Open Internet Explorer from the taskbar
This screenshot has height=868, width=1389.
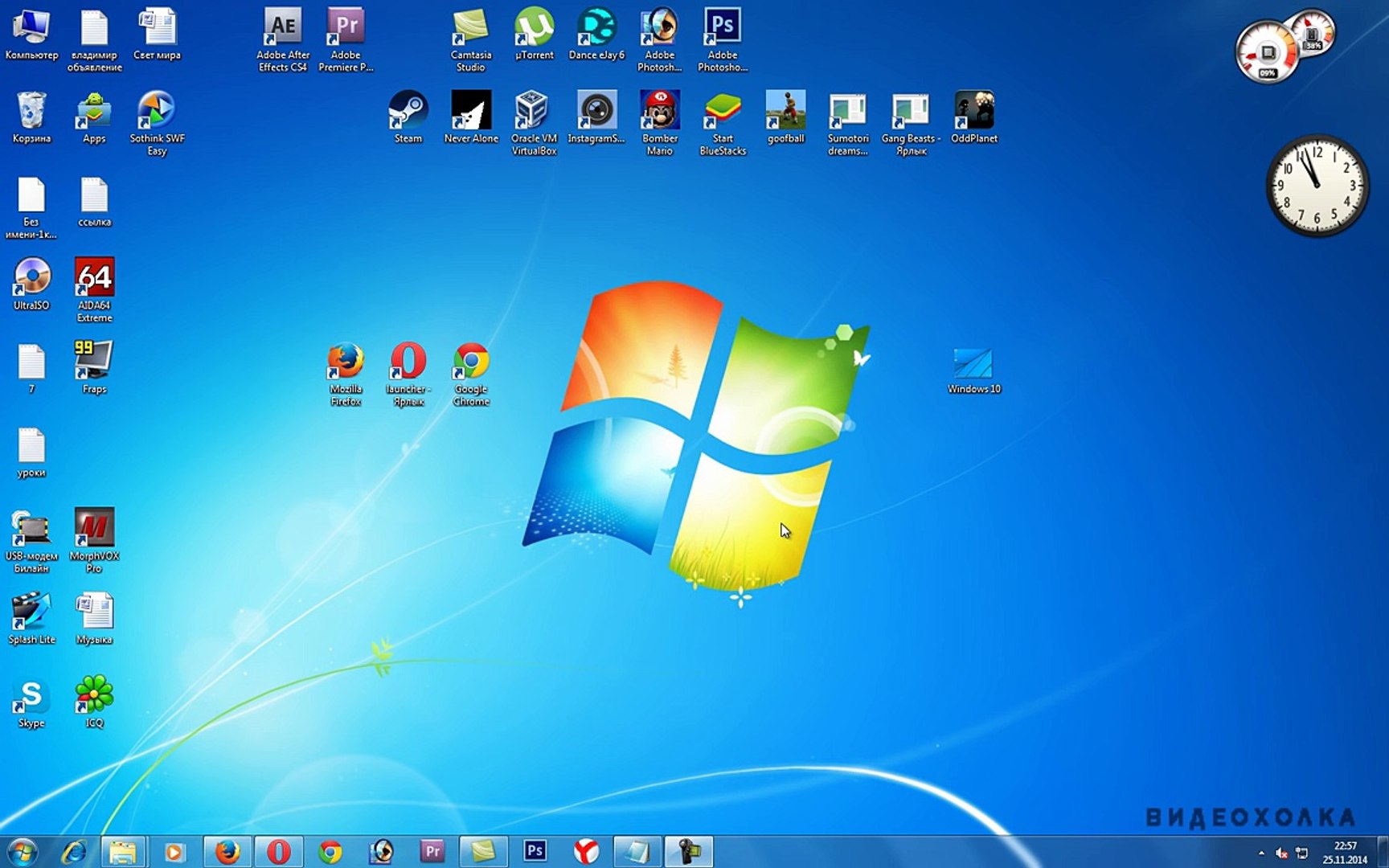pyautogui.click(x=74, y=852)
